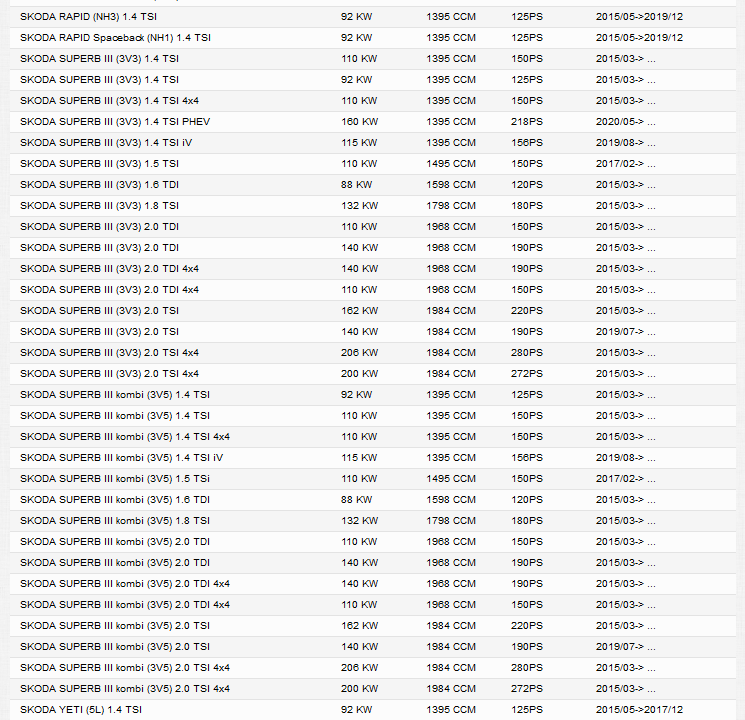The height and width of the screenshot is (720, 745).
Task: Select the SKODA YETI (5L) 1.4 TSI row
Action: pyautogui.click(x=373, y=710)
